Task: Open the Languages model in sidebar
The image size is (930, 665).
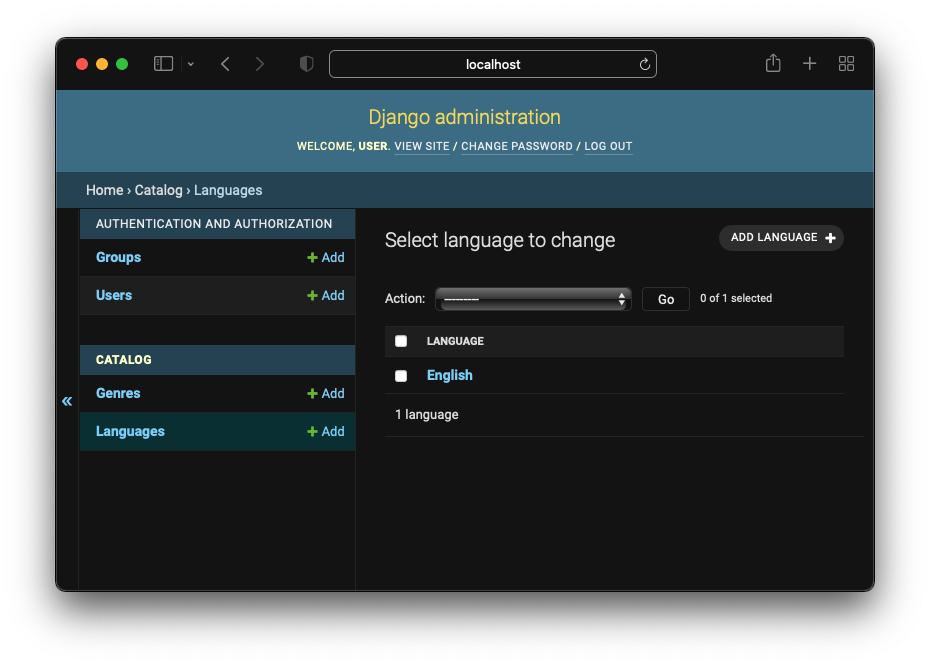Action: click(130, 431)
